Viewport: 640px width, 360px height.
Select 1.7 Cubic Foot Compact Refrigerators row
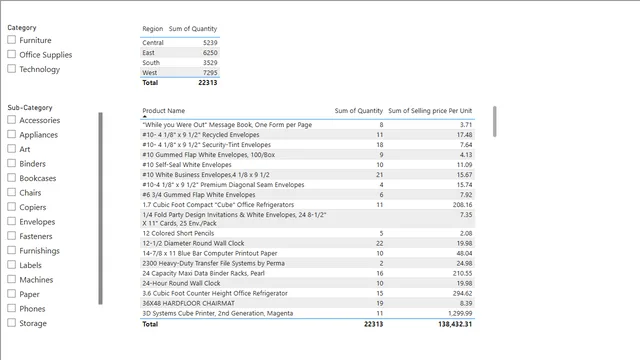[307, 204]
